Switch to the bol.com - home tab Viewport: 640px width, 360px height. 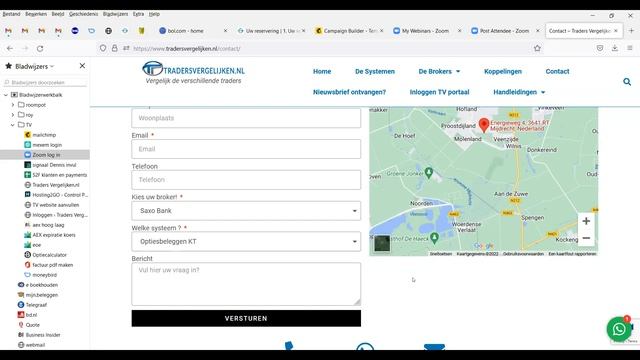pos(192,31)
